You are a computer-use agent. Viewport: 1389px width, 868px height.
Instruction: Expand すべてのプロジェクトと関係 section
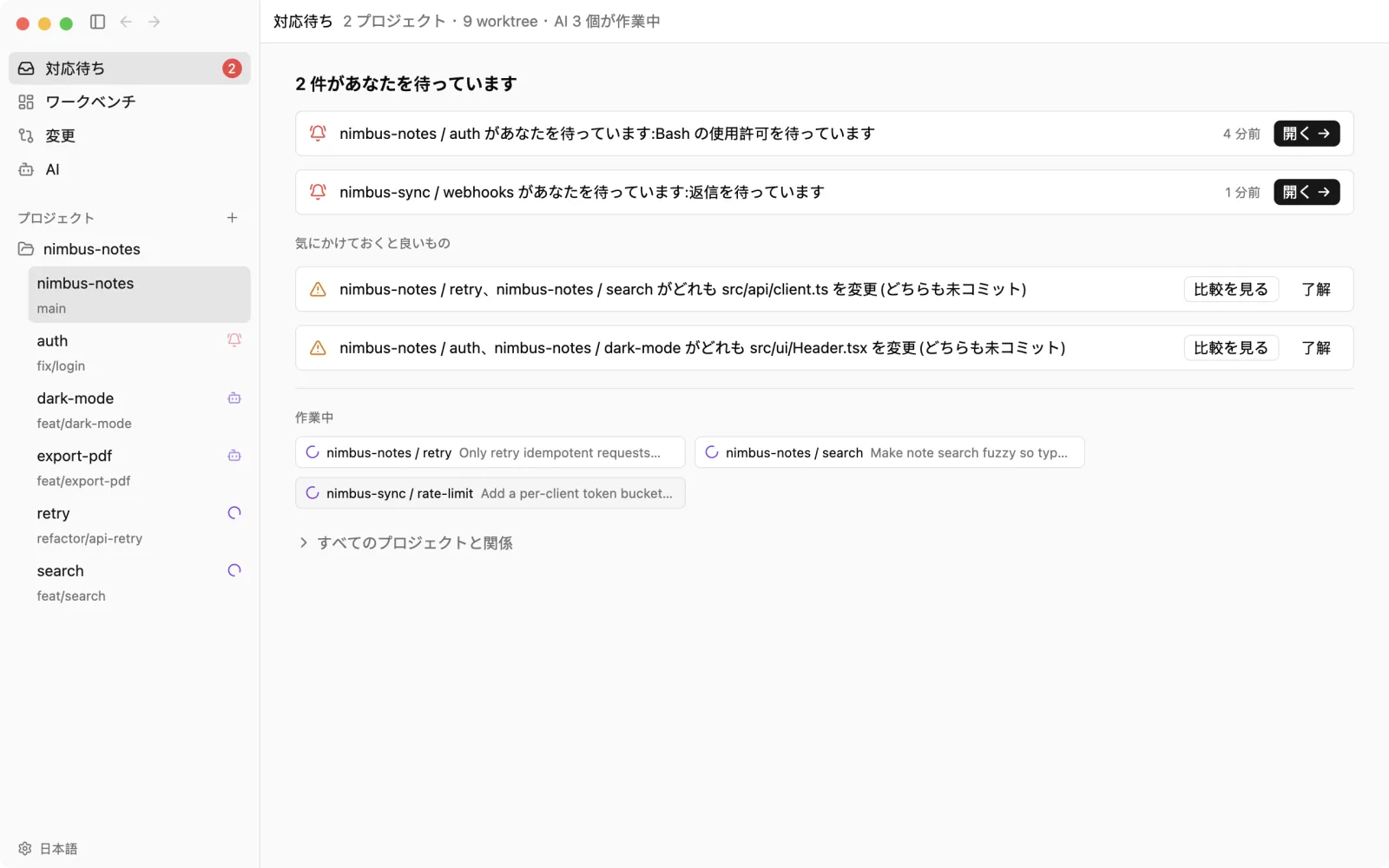click(x=405, y=542)
